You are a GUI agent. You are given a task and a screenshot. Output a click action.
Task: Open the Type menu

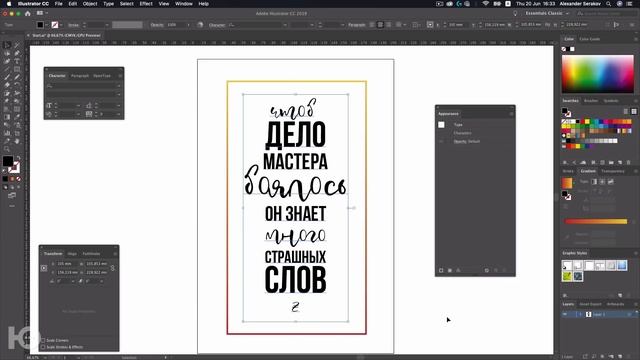pos(108,4)
